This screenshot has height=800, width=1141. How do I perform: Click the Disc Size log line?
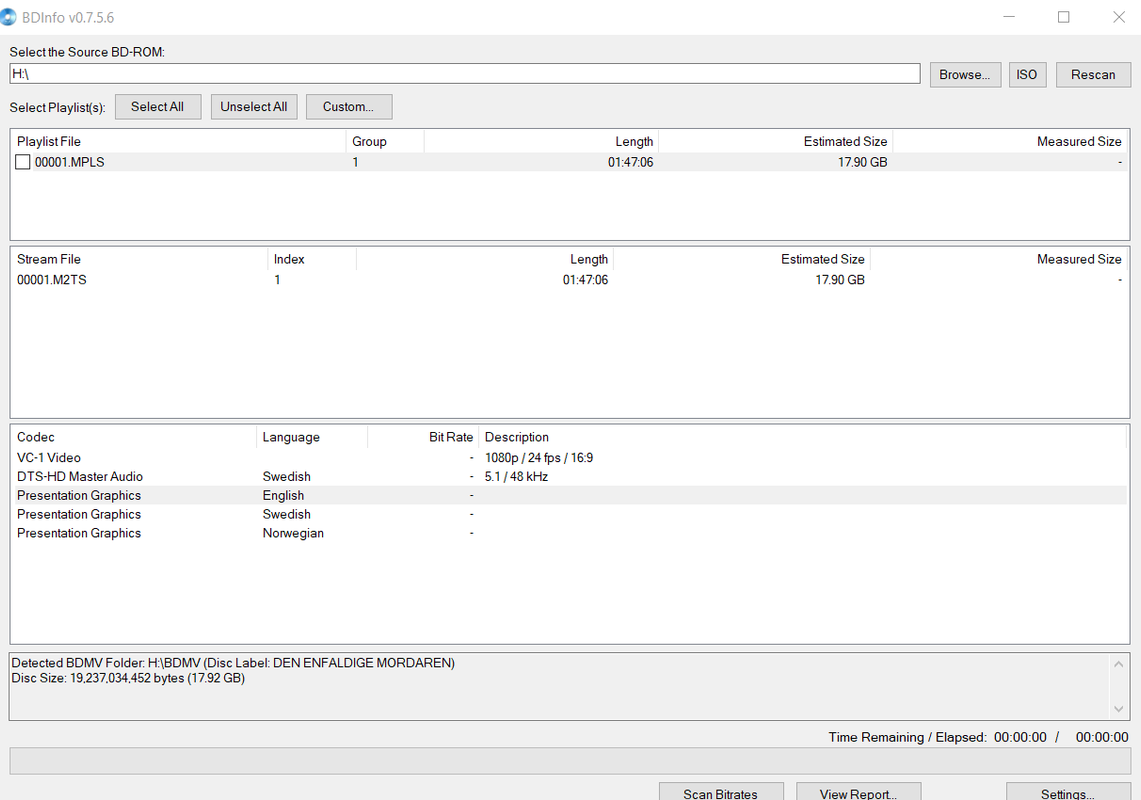pyautogui.click(x=128, y=678)
